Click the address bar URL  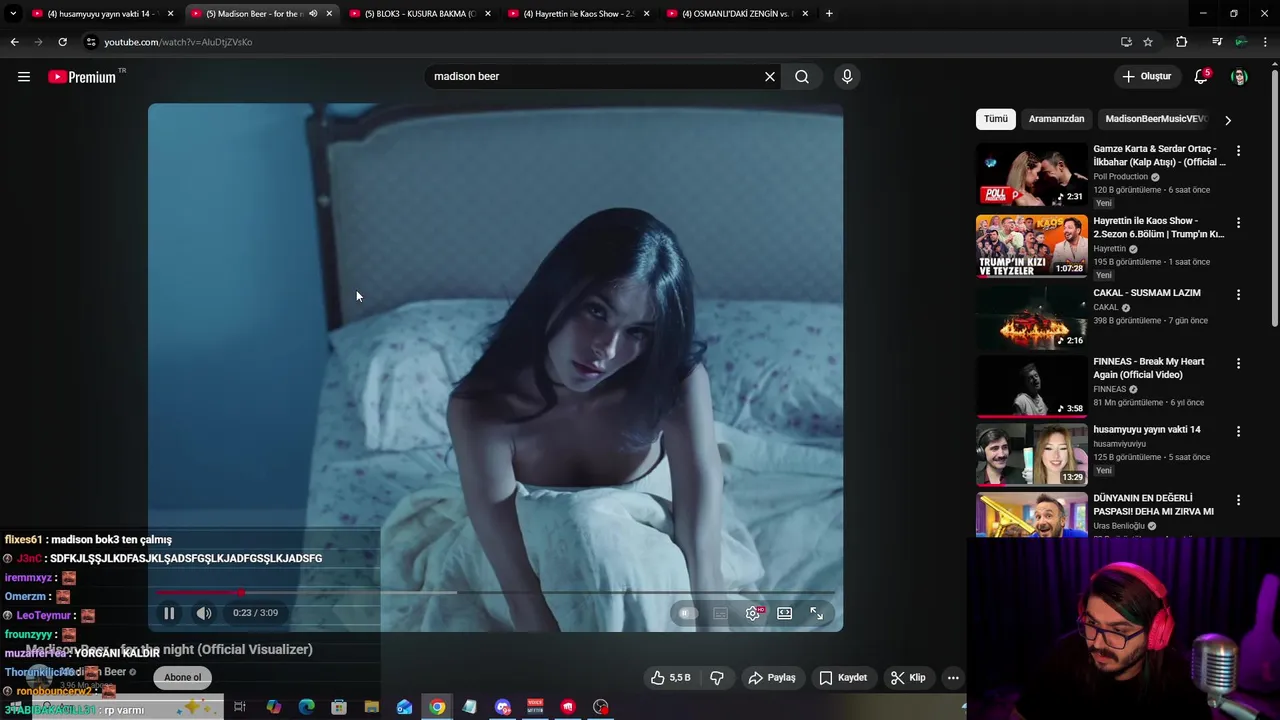pos(178,42)
